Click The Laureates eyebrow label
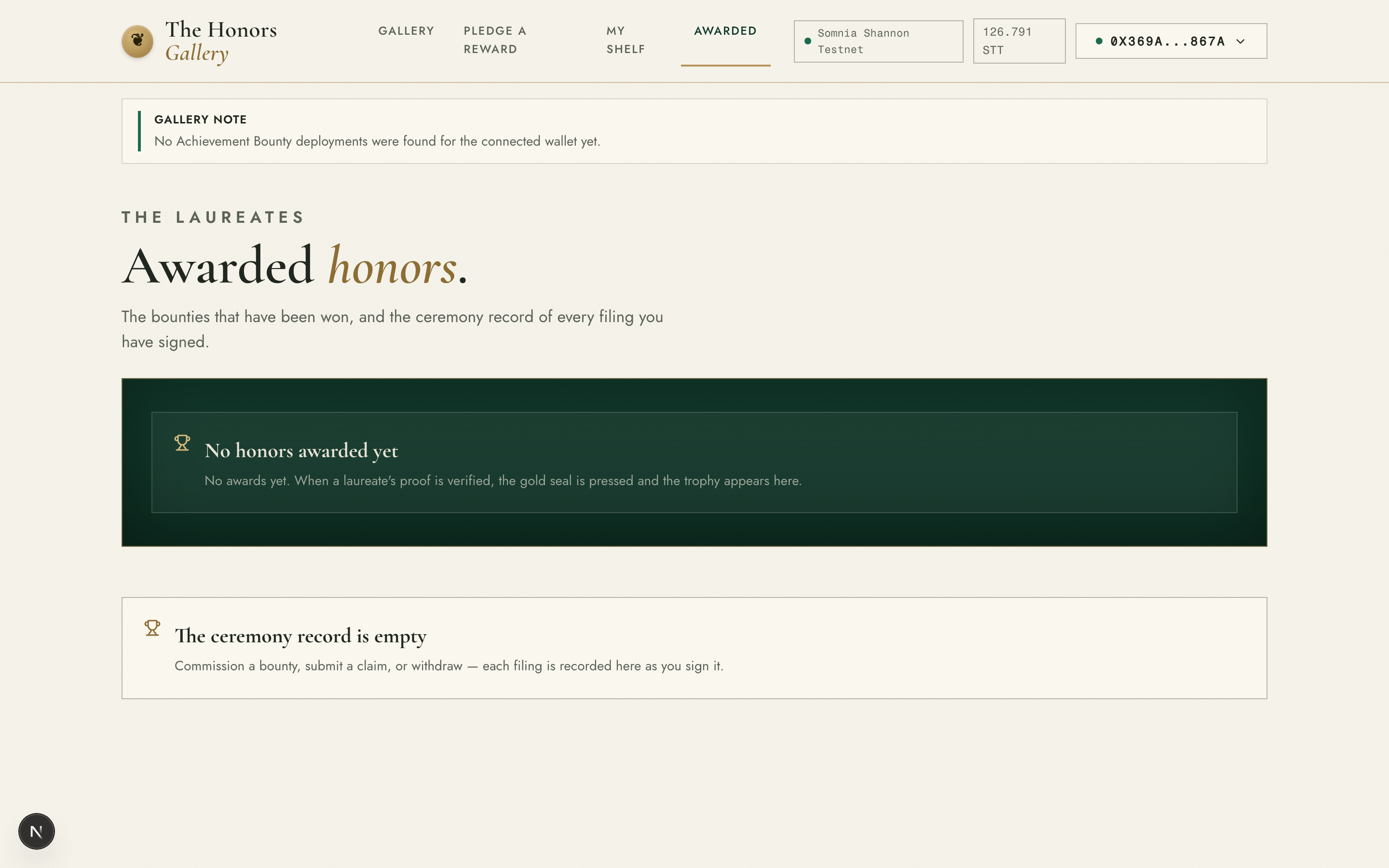 click(213, 217)
